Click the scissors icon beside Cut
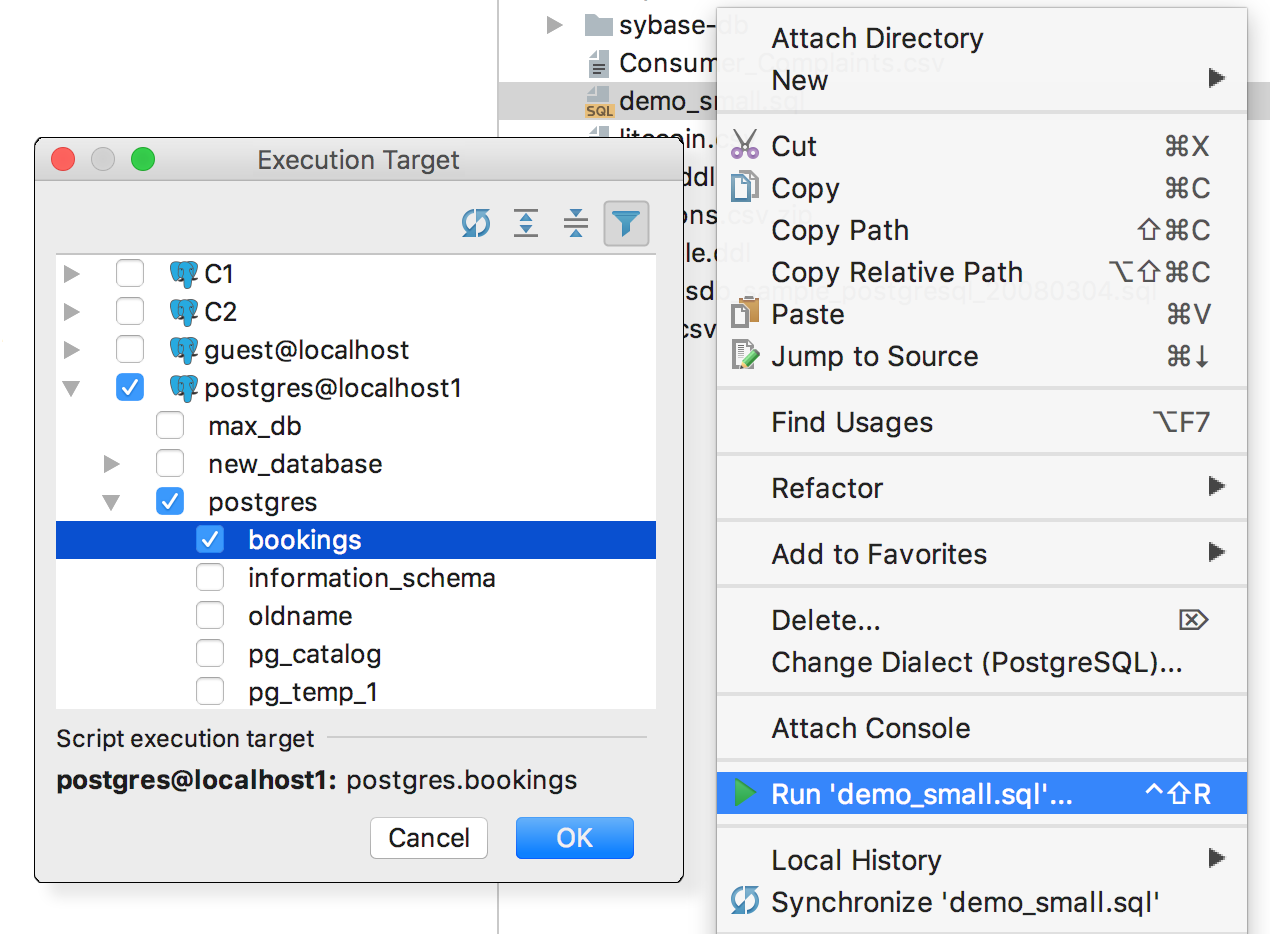This screenshot has height=934, width=1270. 745,145
